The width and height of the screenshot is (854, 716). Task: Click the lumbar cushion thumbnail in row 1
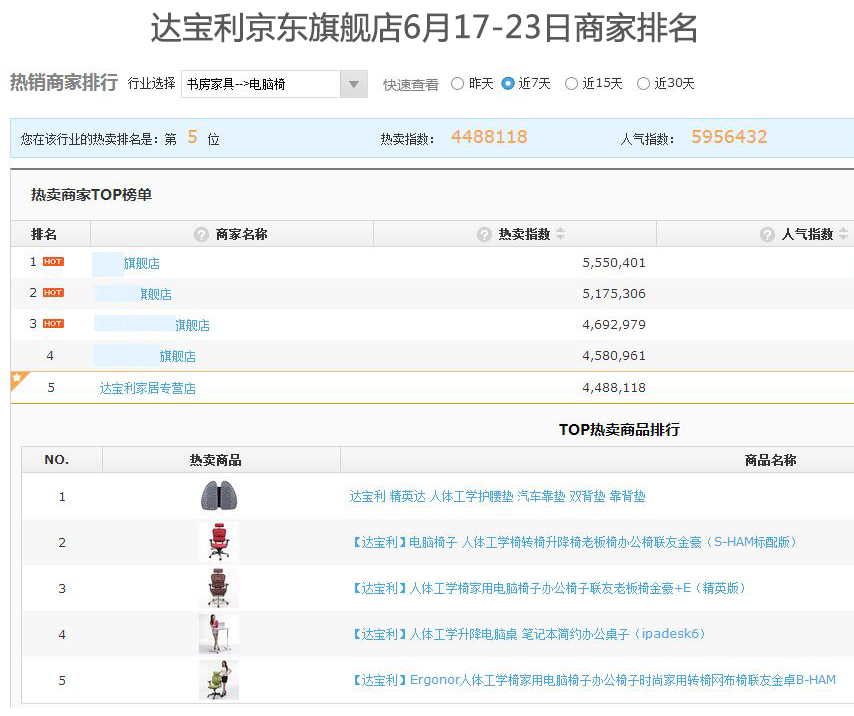point(219,496)
